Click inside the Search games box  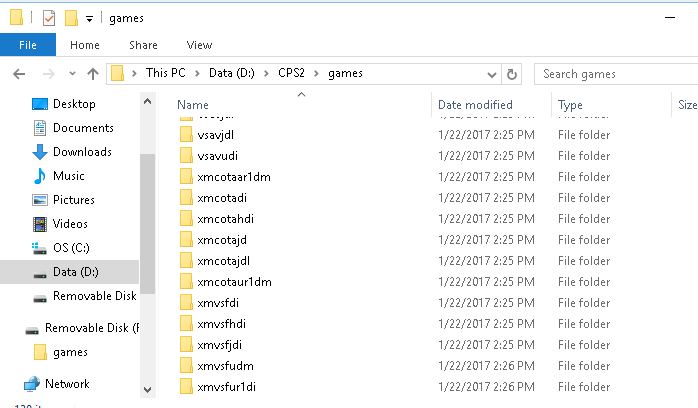tap(616, 74)
